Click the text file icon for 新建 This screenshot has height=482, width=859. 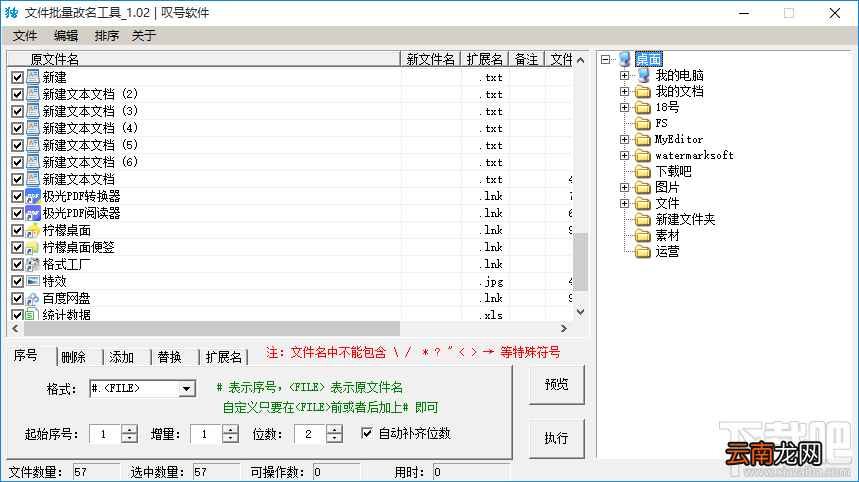coord(33,77)
